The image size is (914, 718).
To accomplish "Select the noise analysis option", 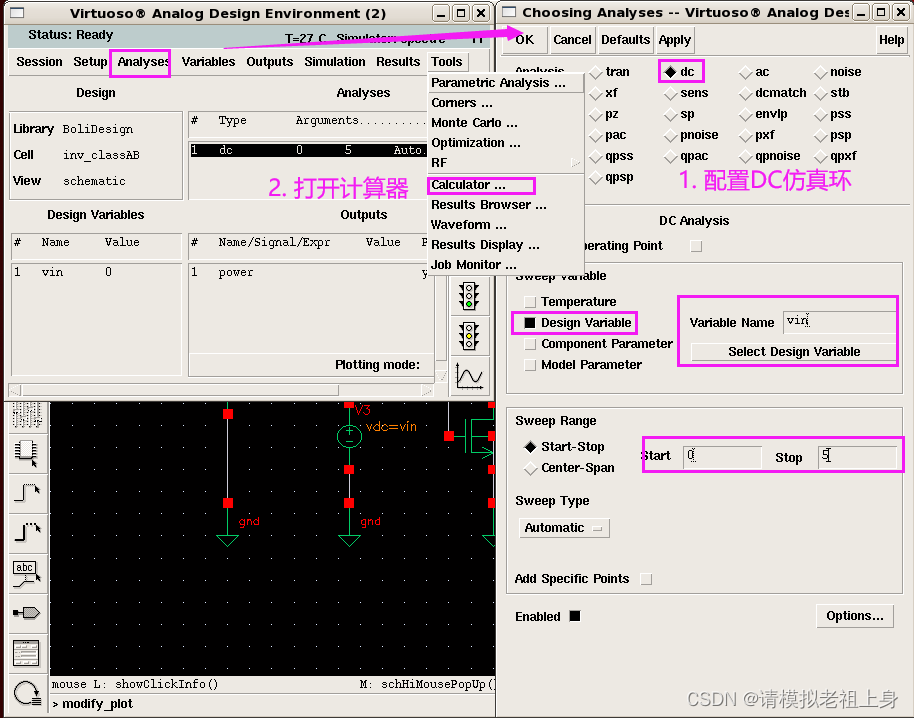I will pos(838,72).
